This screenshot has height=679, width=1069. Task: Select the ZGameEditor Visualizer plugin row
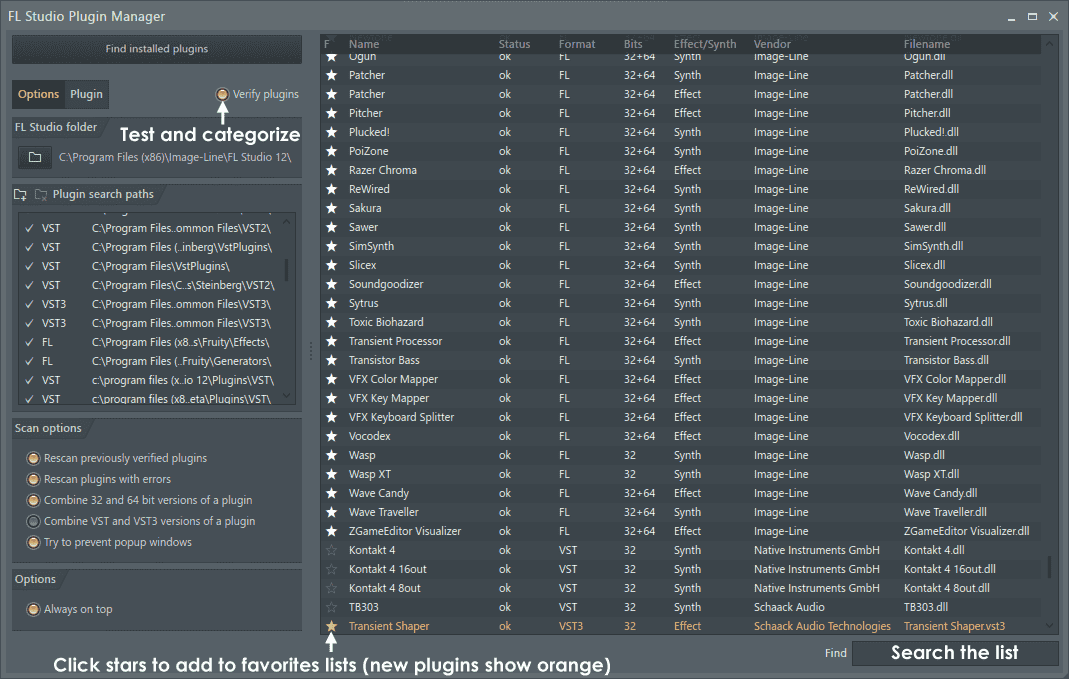pyautogui.click(x=680, y=531)
